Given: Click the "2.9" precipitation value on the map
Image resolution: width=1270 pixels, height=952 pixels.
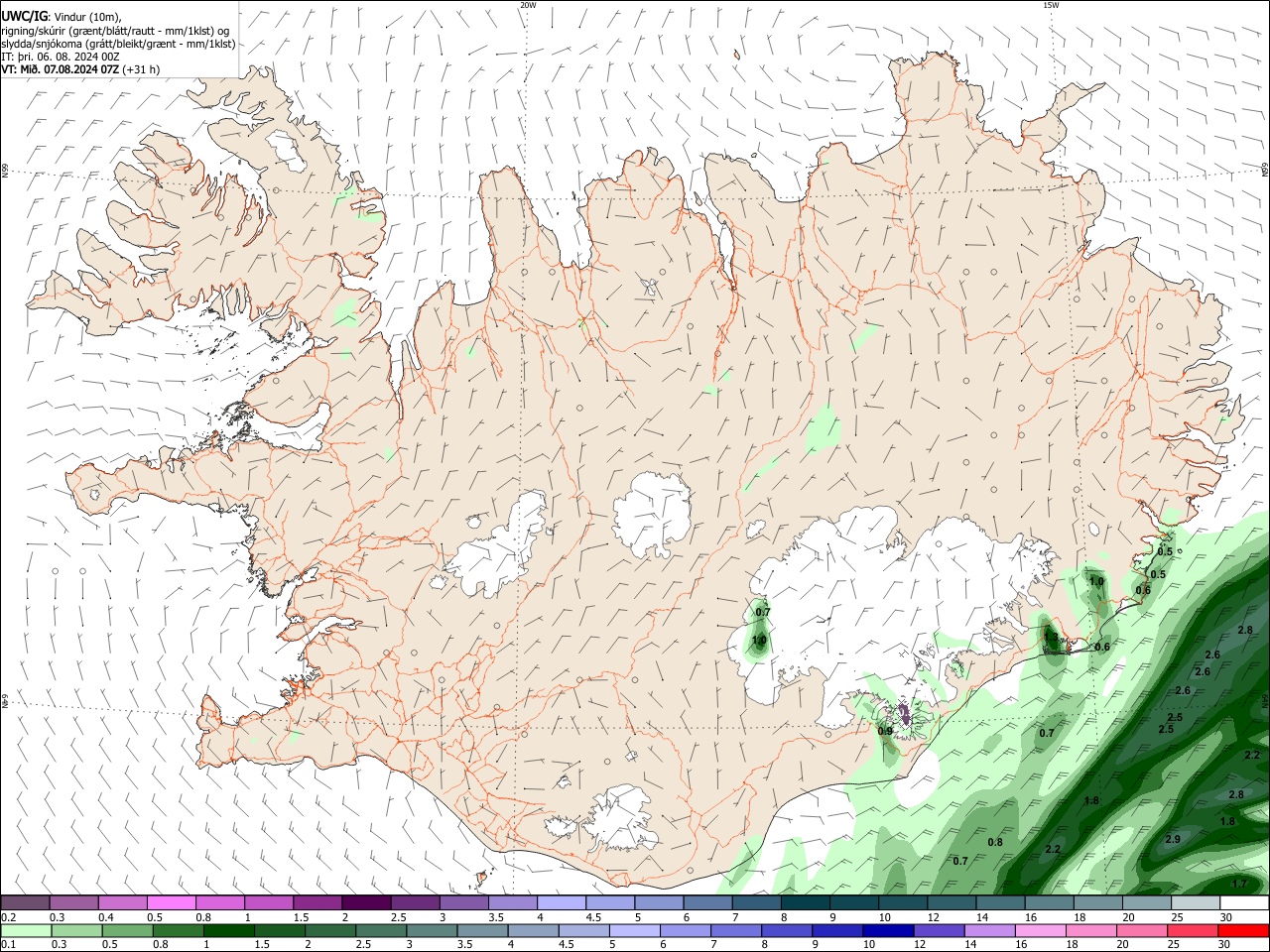Looking at the screenshot, I should point(1173,839).
